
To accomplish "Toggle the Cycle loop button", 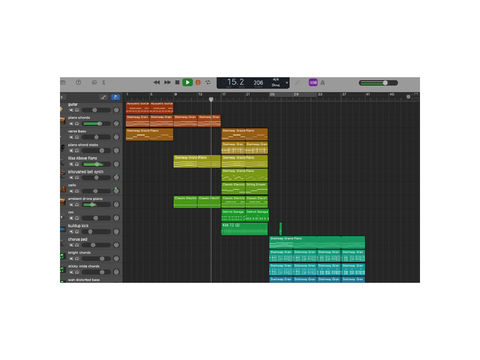I will [208, 82].
